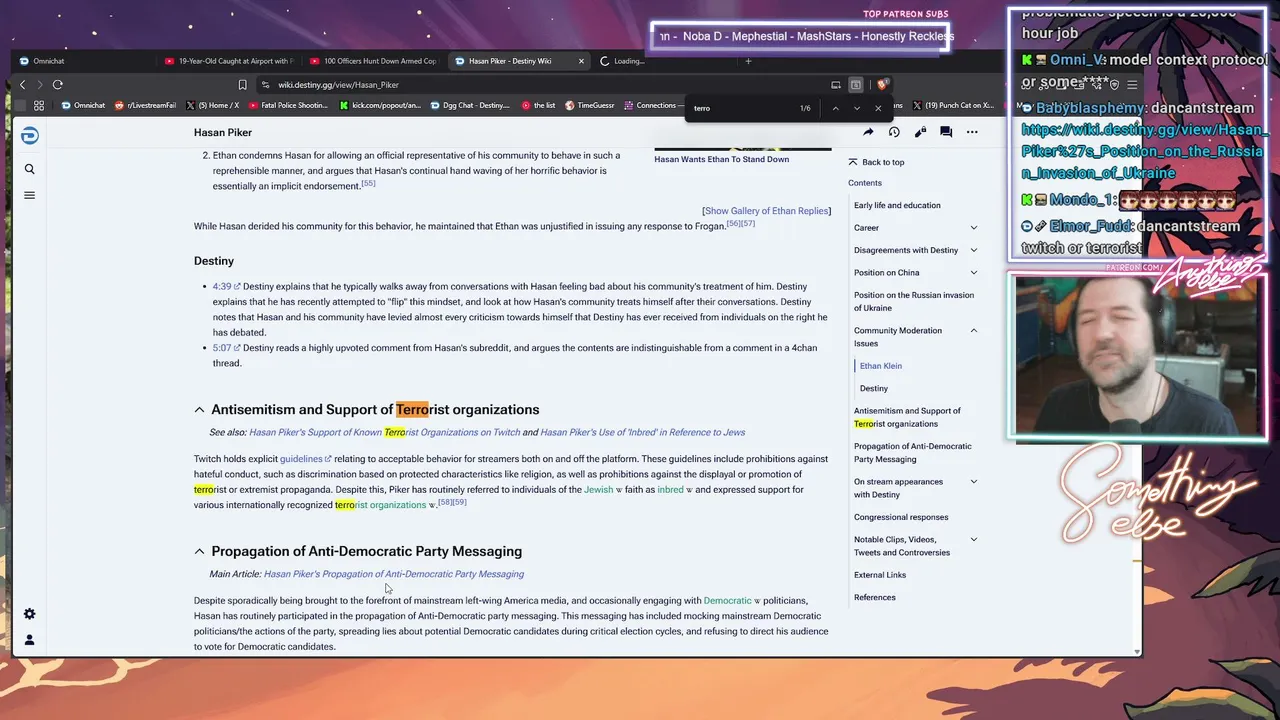The width and height of the screenshot is (1280, 720).
Task: Collapse the Propagation of Anti-Democratic Party Messaging section
Action: pos(199,552)
